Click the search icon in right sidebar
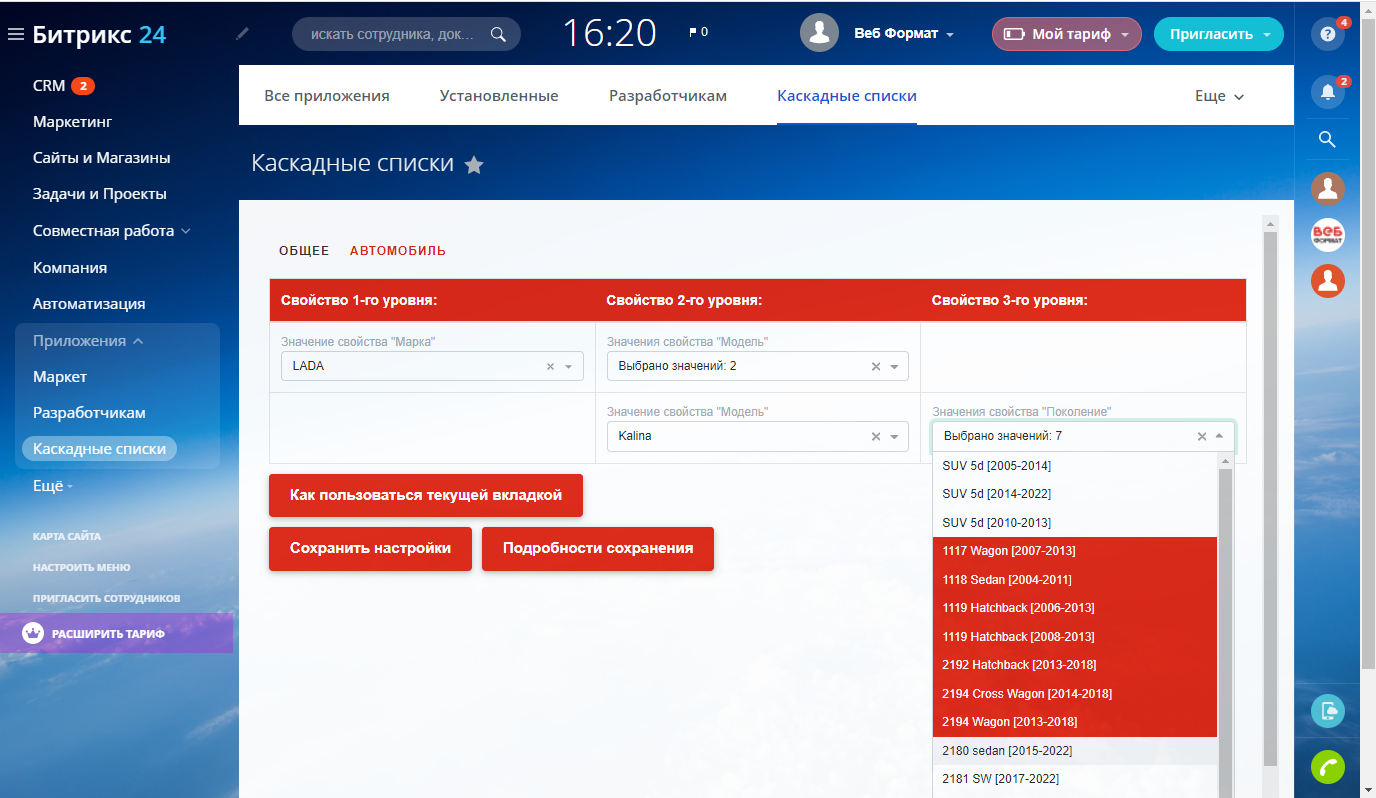The width and height of the screenshot is (1376, 798). pos(1327,139)
